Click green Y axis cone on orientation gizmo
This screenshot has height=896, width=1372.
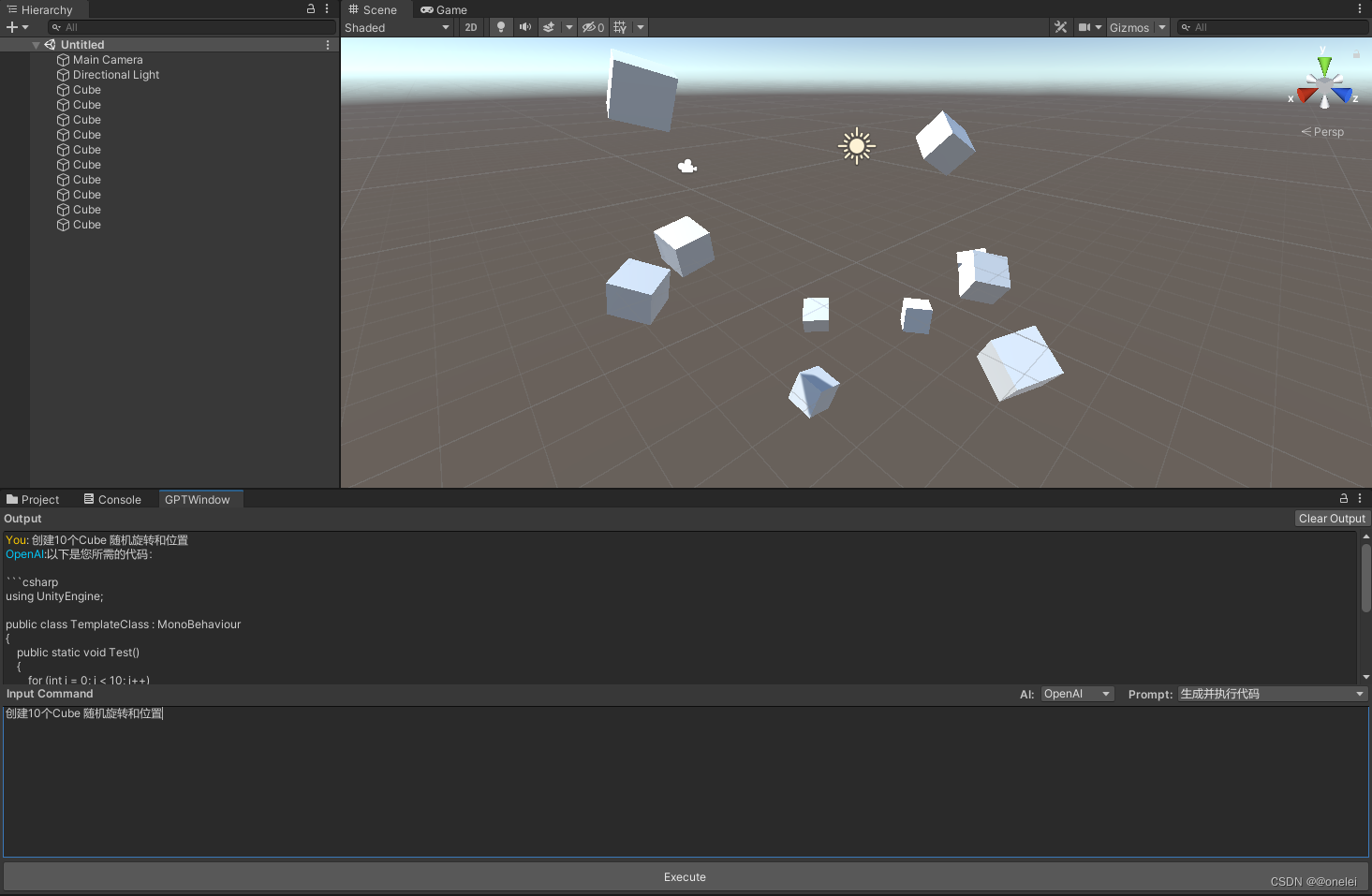click(x=1324, y=66)
